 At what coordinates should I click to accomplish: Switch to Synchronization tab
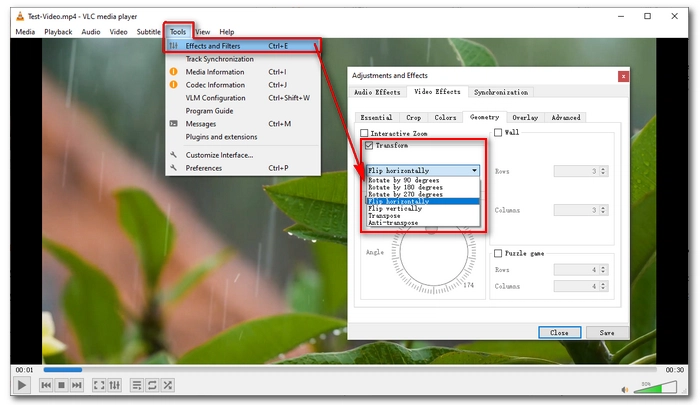tap(501, 92)
